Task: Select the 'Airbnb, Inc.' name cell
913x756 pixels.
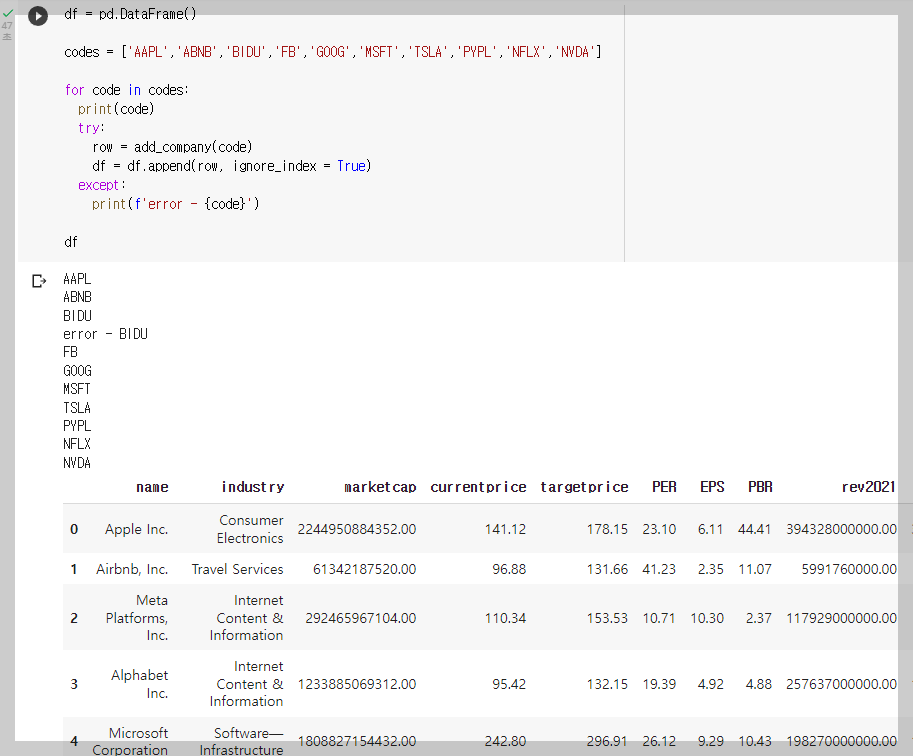Action: [x=132, y=569]
